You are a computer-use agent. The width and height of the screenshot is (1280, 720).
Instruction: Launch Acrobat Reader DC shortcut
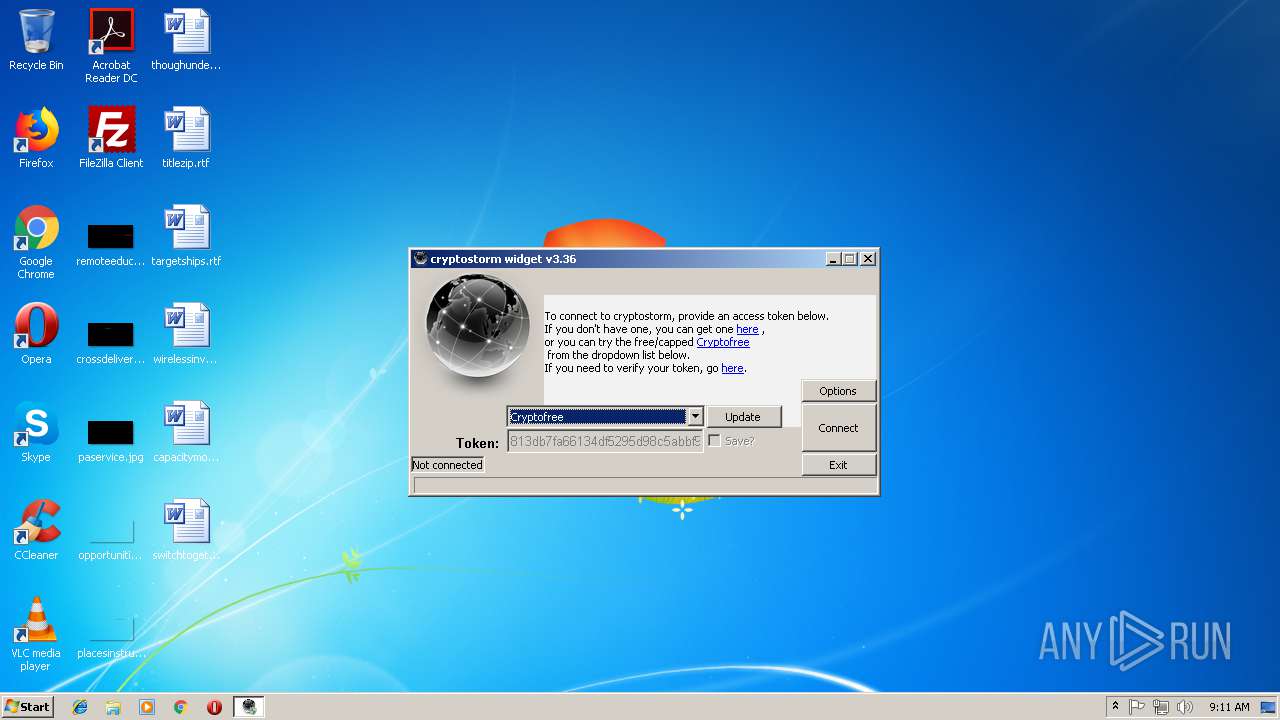click(111, 46)
